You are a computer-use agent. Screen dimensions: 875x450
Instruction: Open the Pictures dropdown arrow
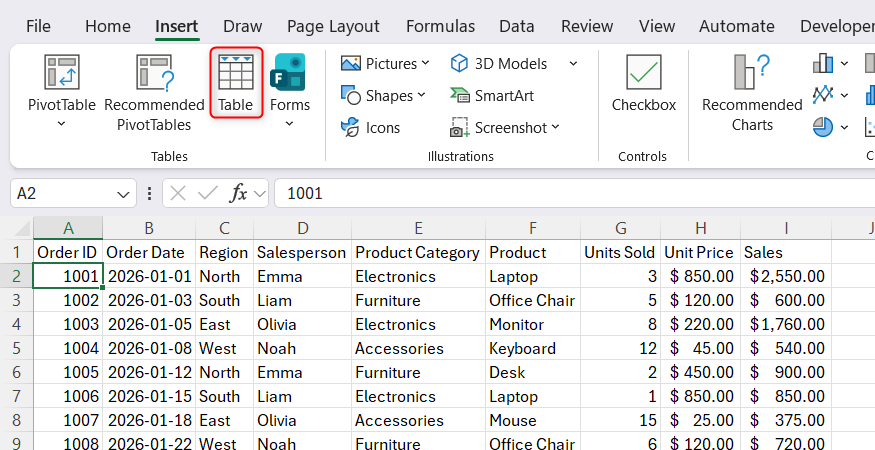(426, 63)
